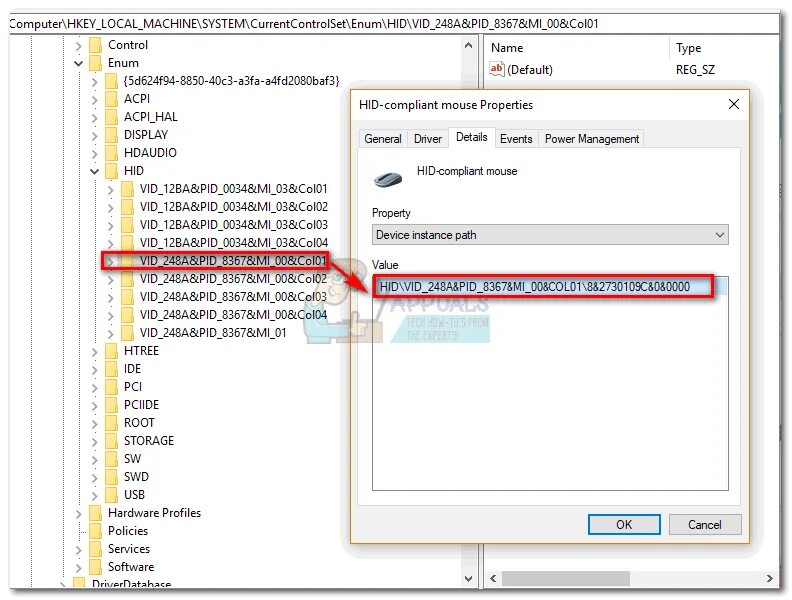Click the horizontal scrollbar right arrow

[x=769, y=579]
